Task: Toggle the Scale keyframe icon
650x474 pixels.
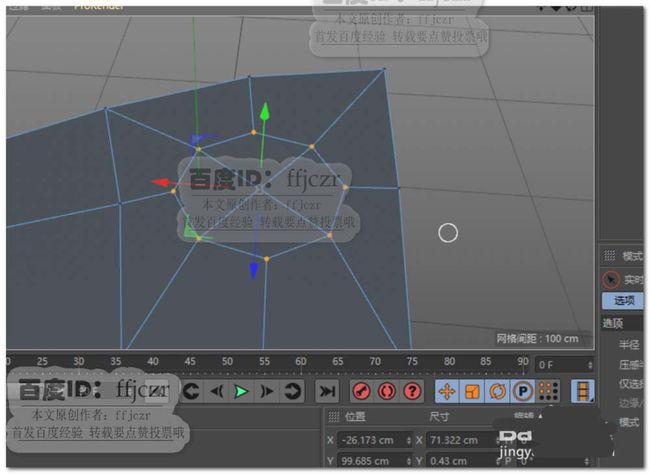Action: point(472,391)
